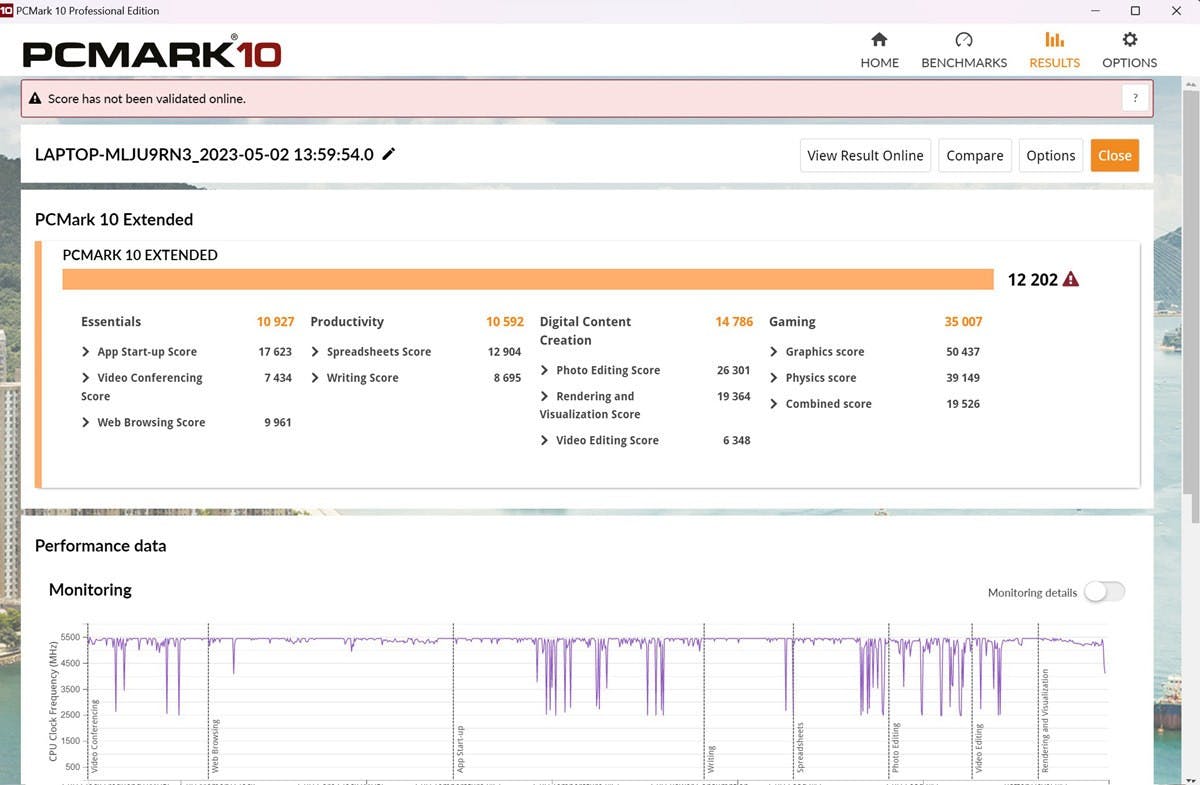
Task: Expand the Spreadsheets Score row
Action: tap(315, 352)
